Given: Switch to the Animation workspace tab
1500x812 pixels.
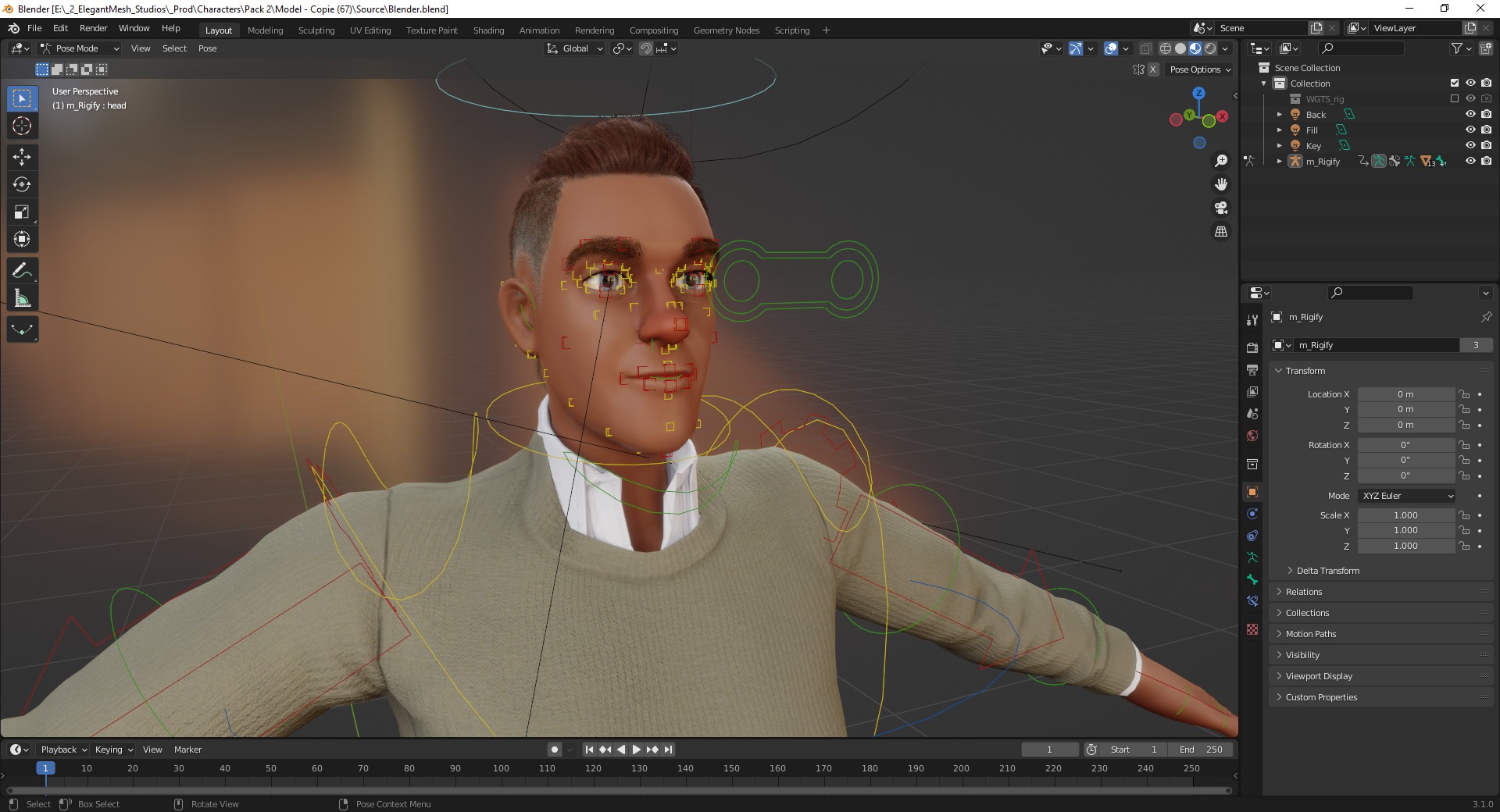Looking at the screenshot, I should [x=539, y=30].
